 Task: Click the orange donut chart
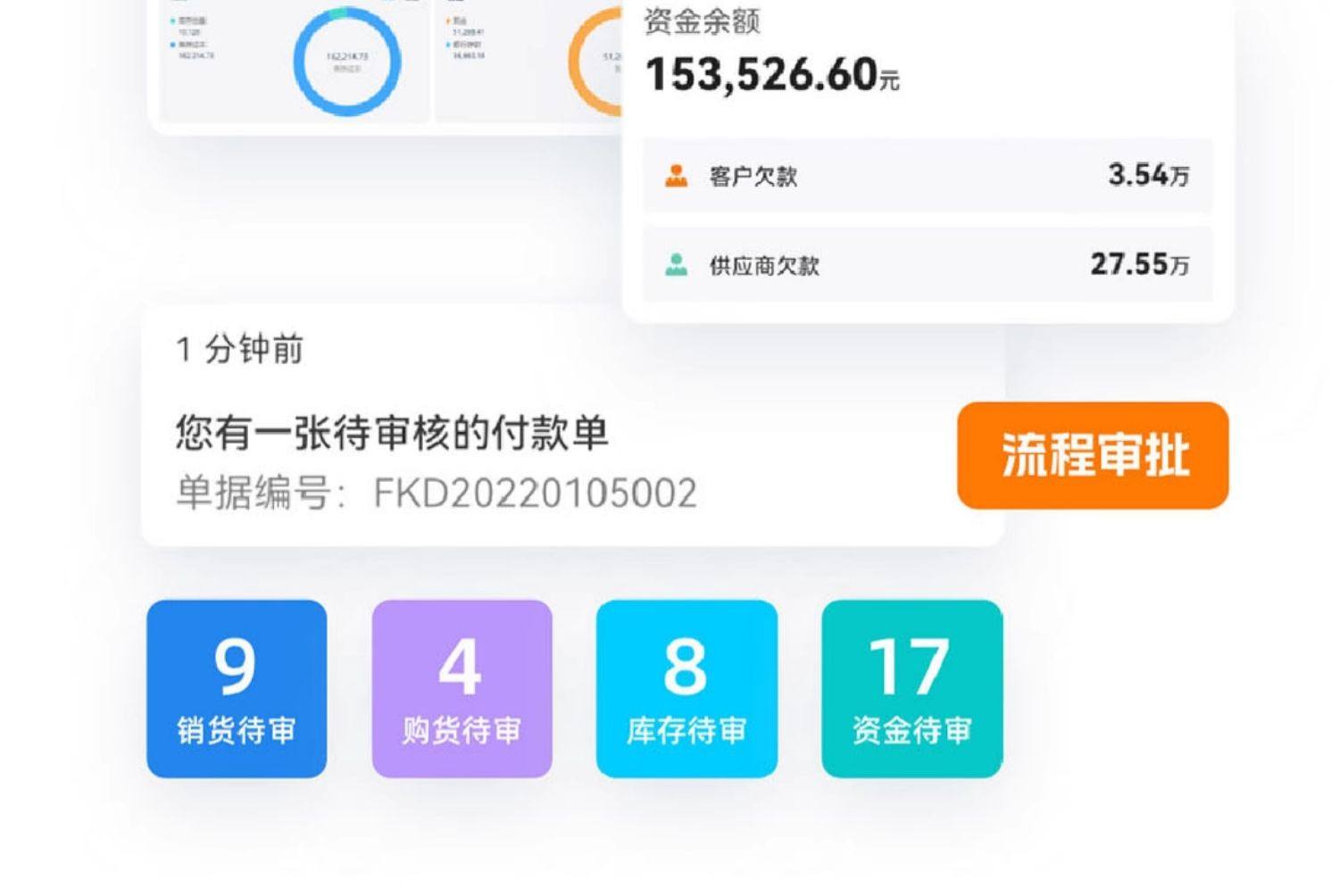coord(595,61)
